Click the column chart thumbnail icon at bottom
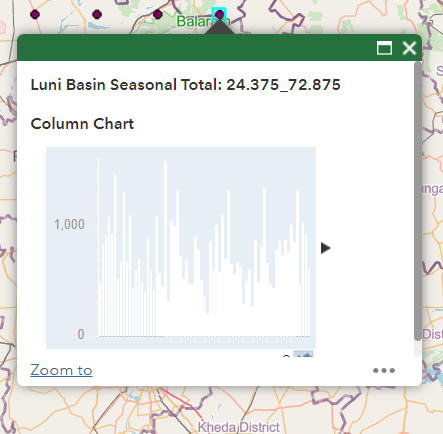The image size is (443, 434). click(x=303, y=354)
